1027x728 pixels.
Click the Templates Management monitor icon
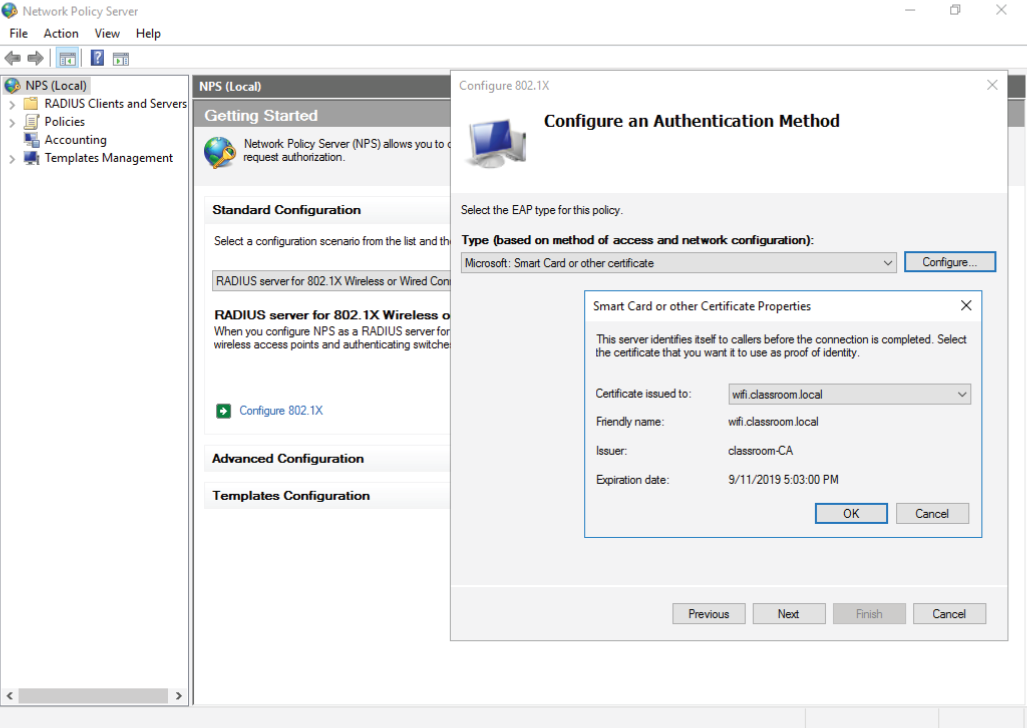point(31,158)
